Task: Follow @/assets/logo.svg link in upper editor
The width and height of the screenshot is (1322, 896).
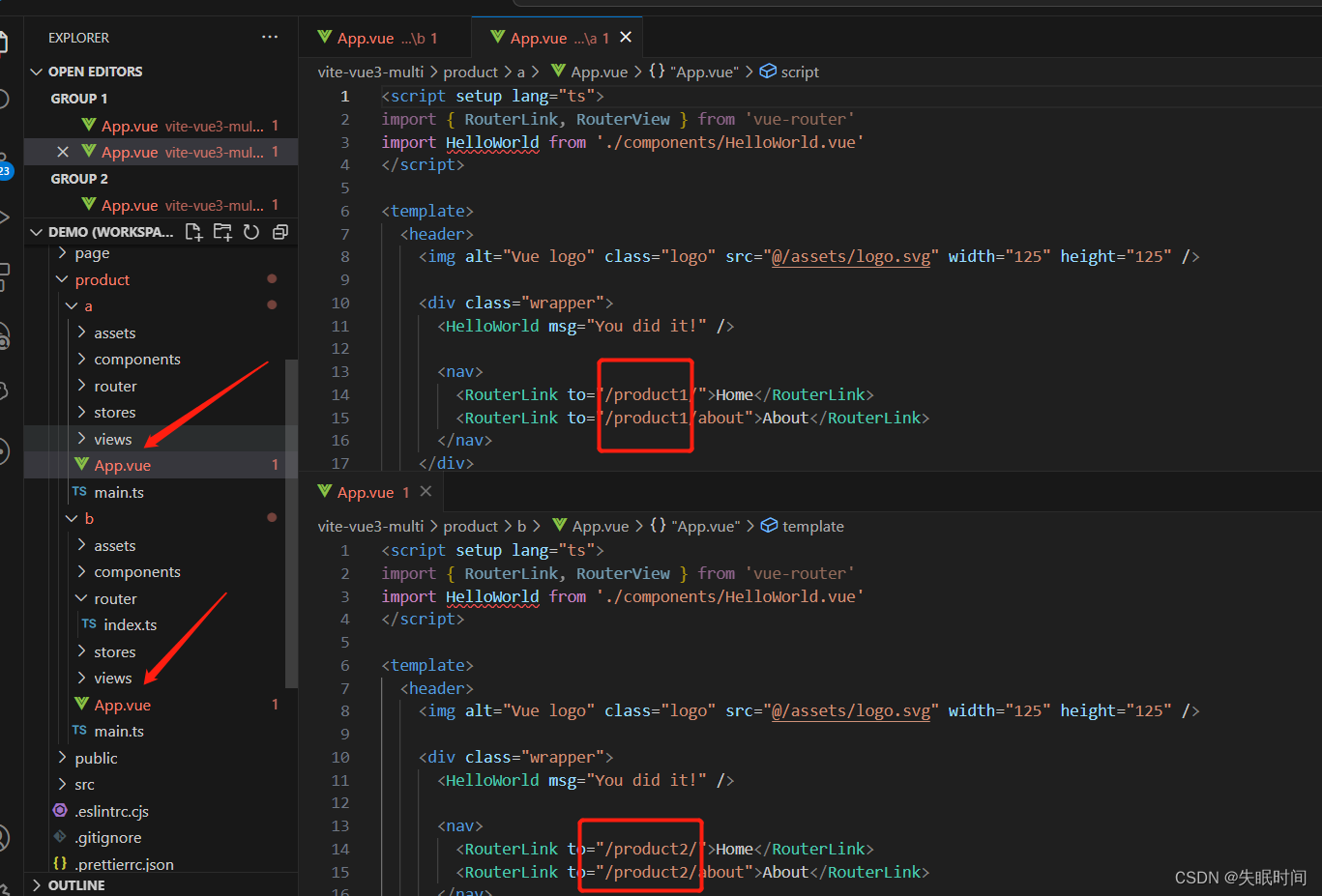Action: pyautogui.click(x=851, y=256)
